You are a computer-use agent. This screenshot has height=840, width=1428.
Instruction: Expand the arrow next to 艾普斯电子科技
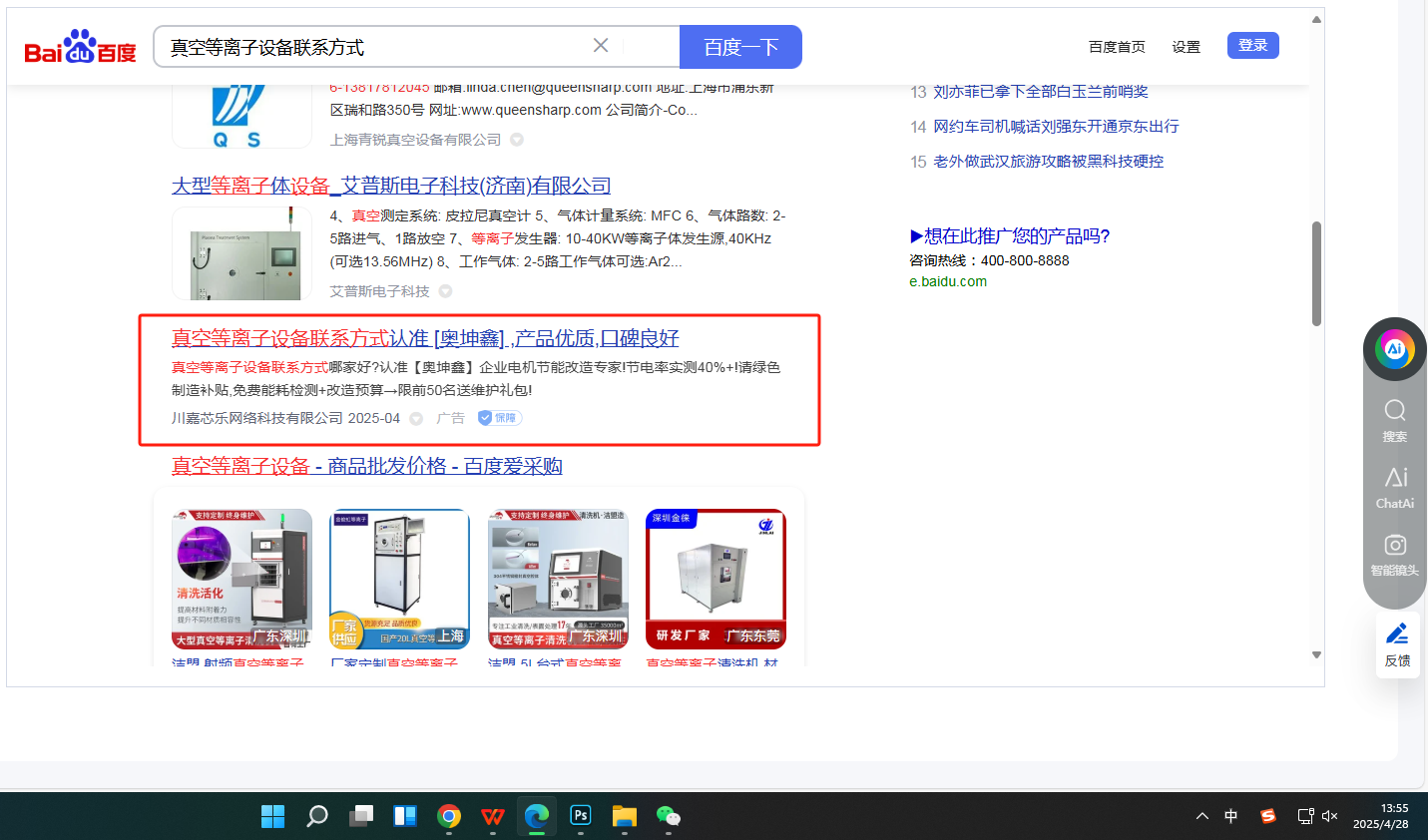point(445,291)
